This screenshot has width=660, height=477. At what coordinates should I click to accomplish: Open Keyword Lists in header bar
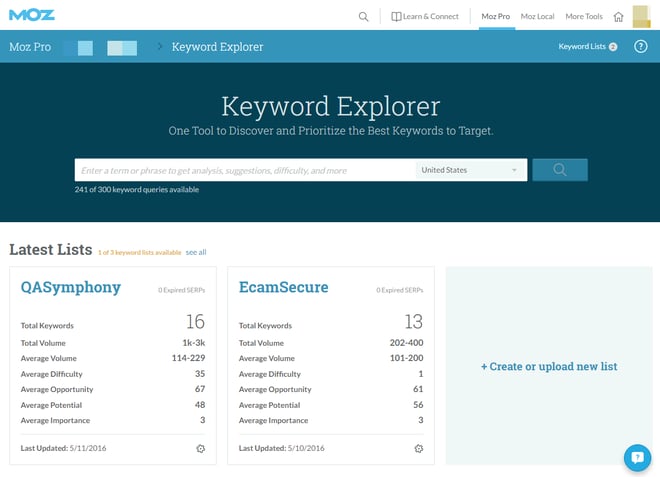587,47
